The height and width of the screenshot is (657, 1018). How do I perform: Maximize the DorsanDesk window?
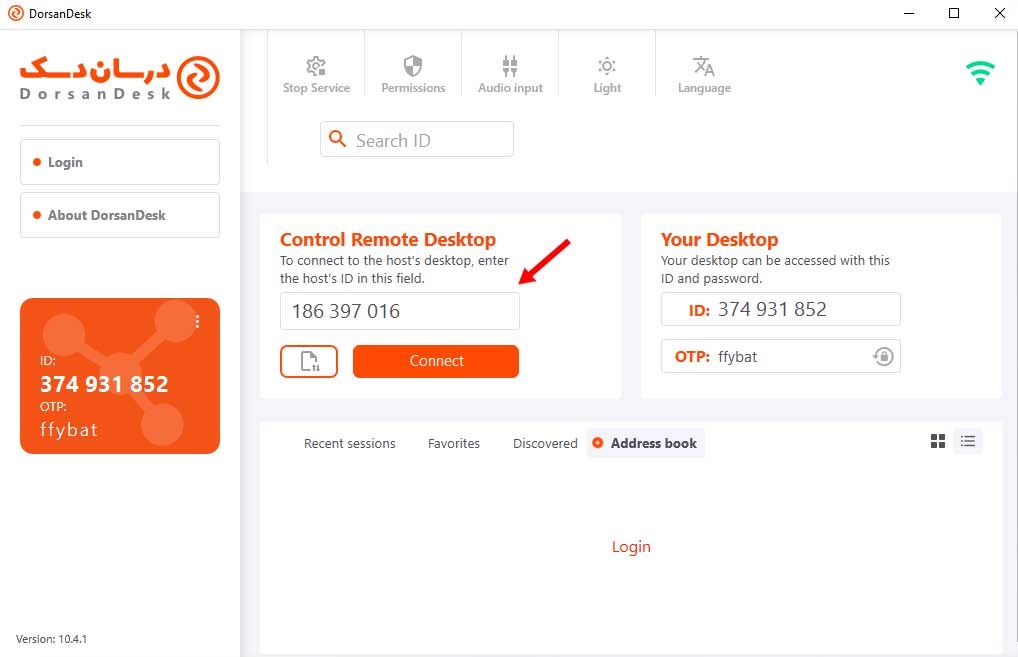(x=954, y=13)
